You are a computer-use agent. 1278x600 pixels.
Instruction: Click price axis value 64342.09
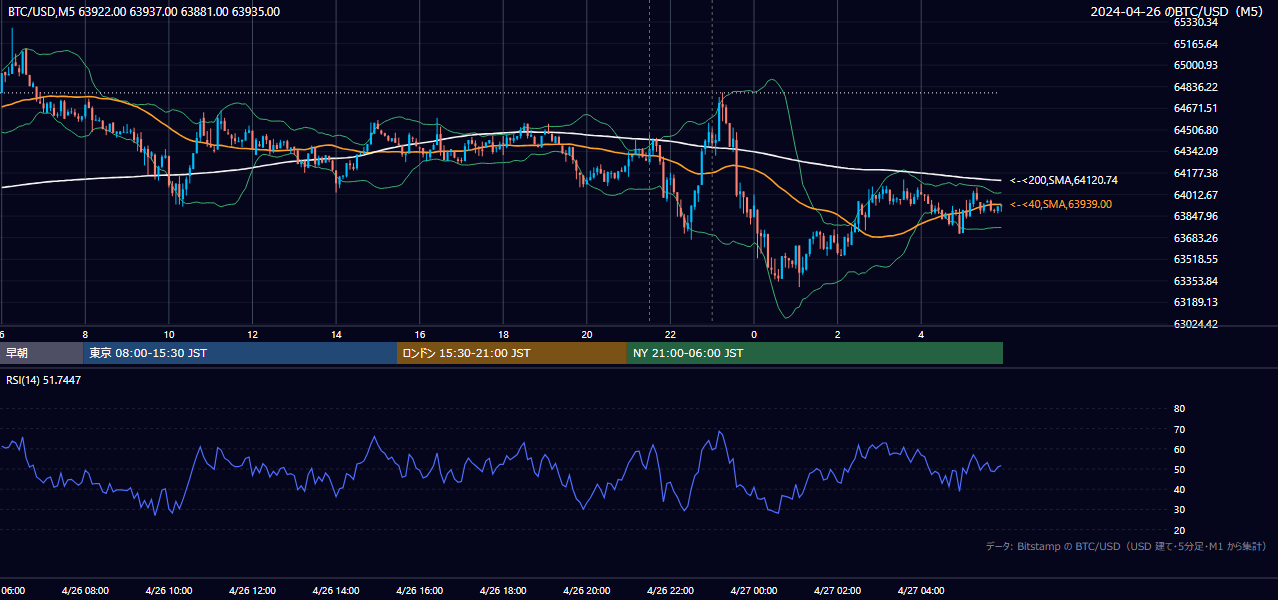tap(1195, 151)
